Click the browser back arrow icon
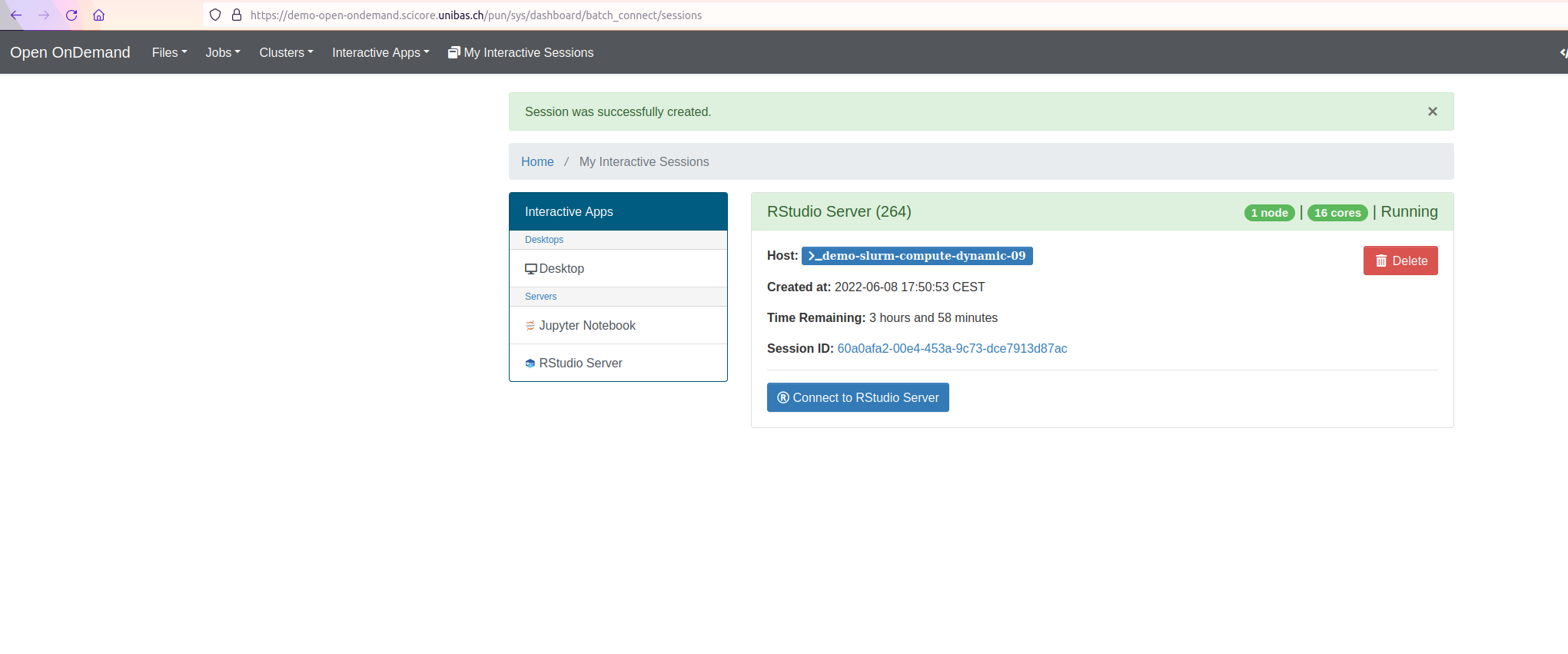The image size is (1568, 654). click(16, 15)
